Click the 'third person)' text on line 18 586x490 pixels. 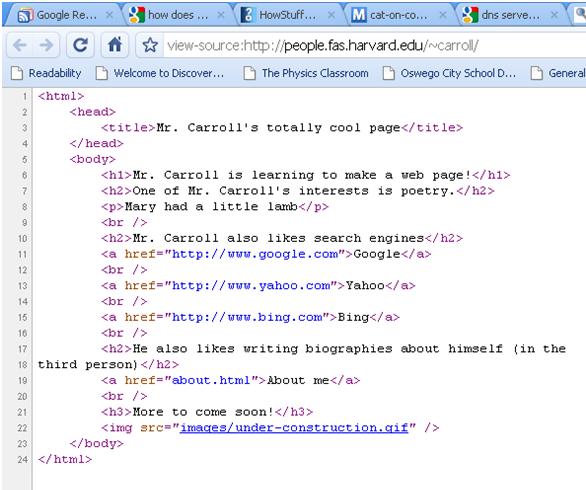click(x=88, y=364)
